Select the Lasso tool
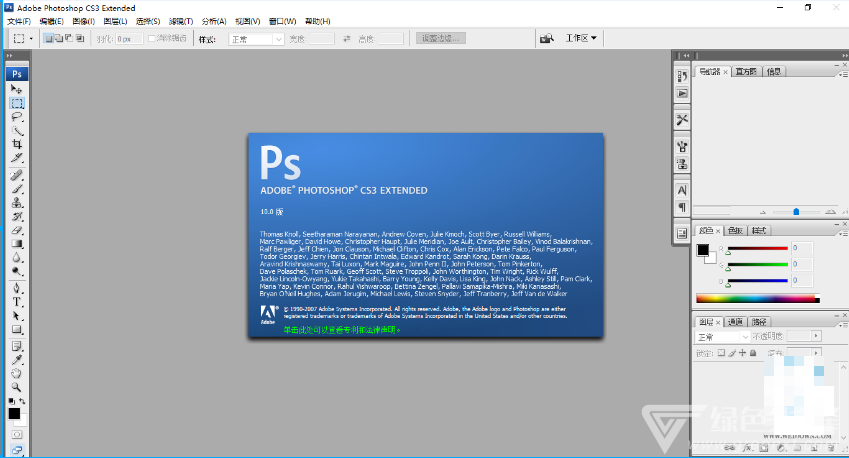Viewport: 849px width, 458px height. pyautogui.click(x=17, y=117)
